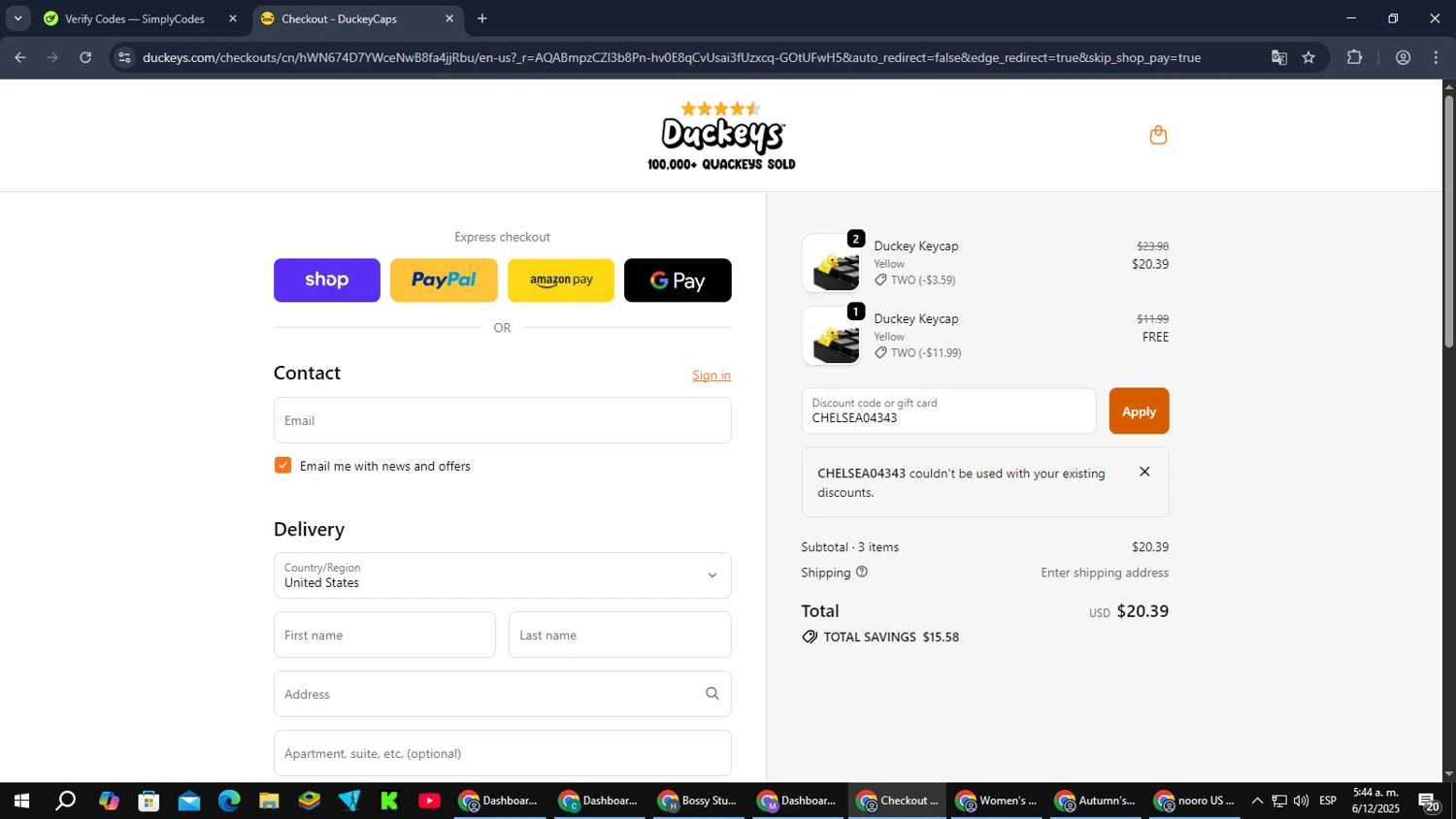Click the discount code field

[x=948, y=410]
